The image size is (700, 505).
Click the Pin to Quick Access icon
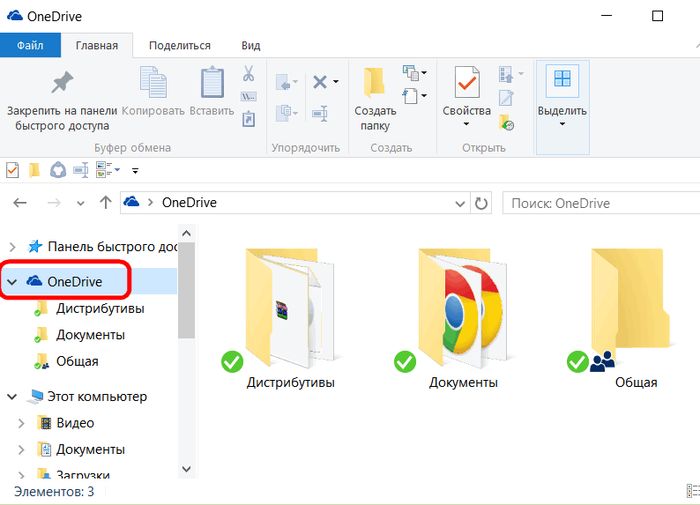(x=62, y=83)
